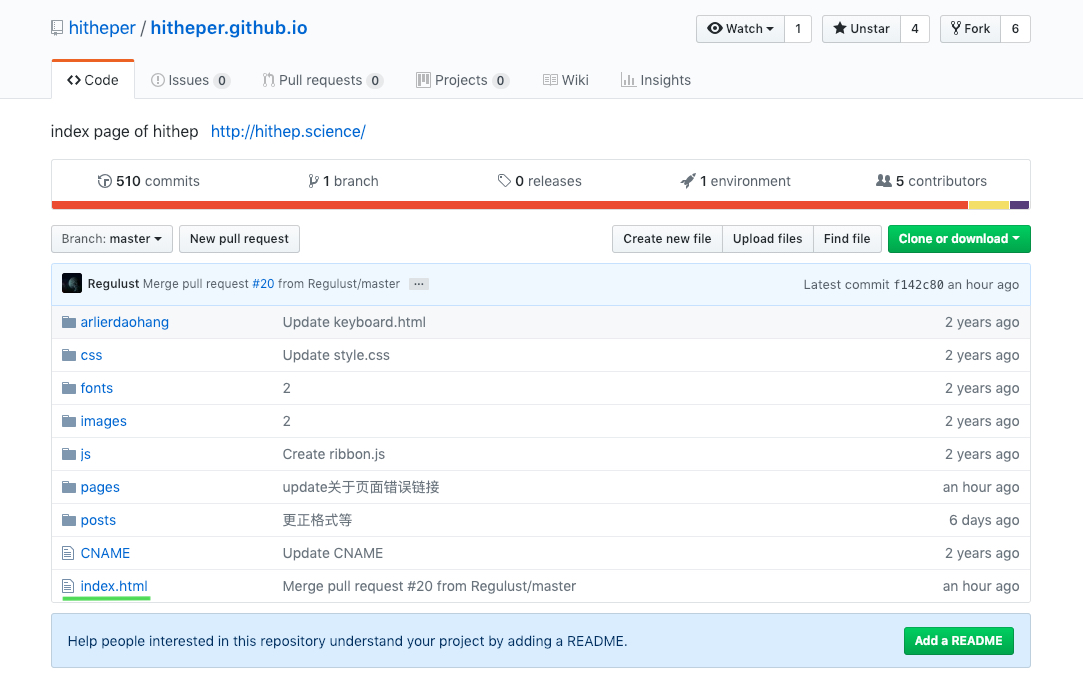
Task: Click Create new file button
Action: pos(667,239)
